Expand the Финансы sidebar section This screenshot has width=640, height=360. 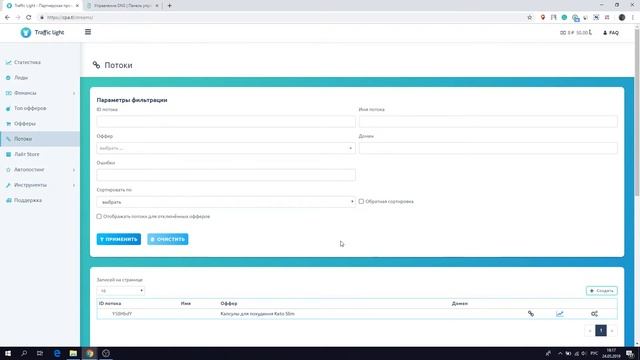(x=40, y=93)
